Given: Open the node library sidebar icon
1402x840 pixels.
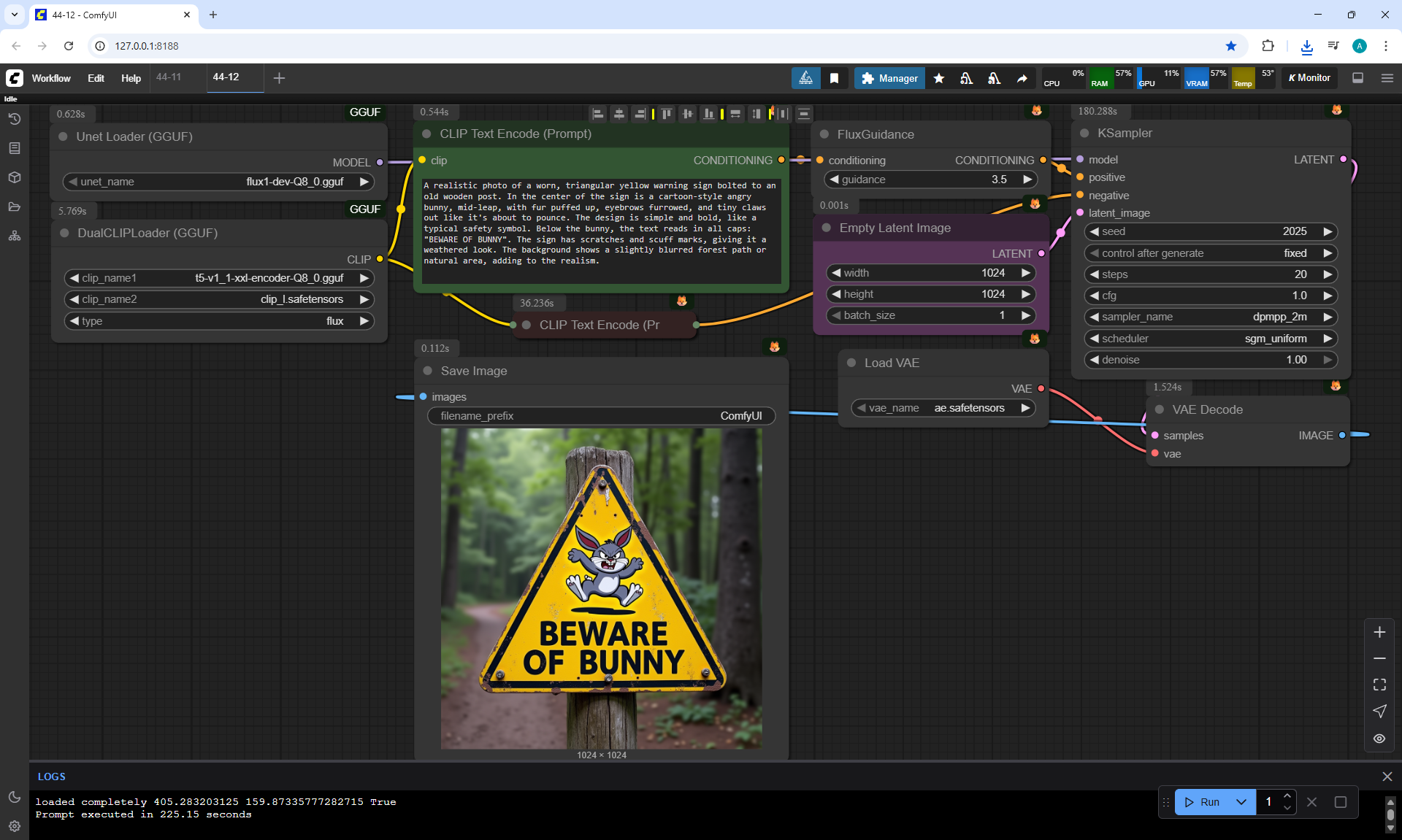Looking at the screenshot, I should point(14,148).
